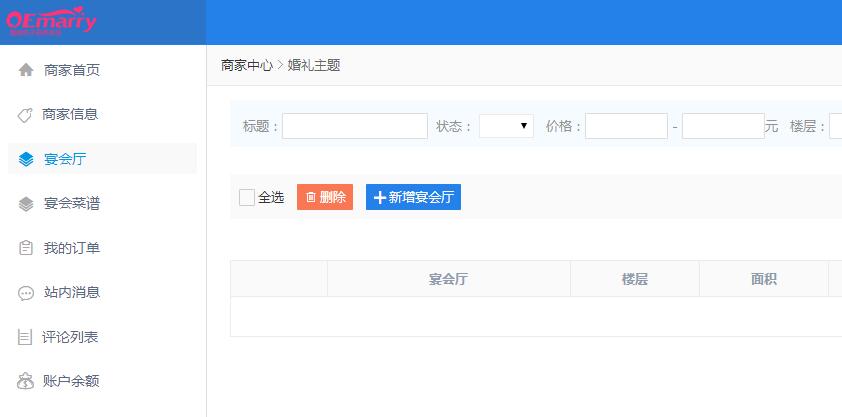Screen dimensions: 842x417
Task: Click the OEmarry logo
Action: [x=51, y=21]
